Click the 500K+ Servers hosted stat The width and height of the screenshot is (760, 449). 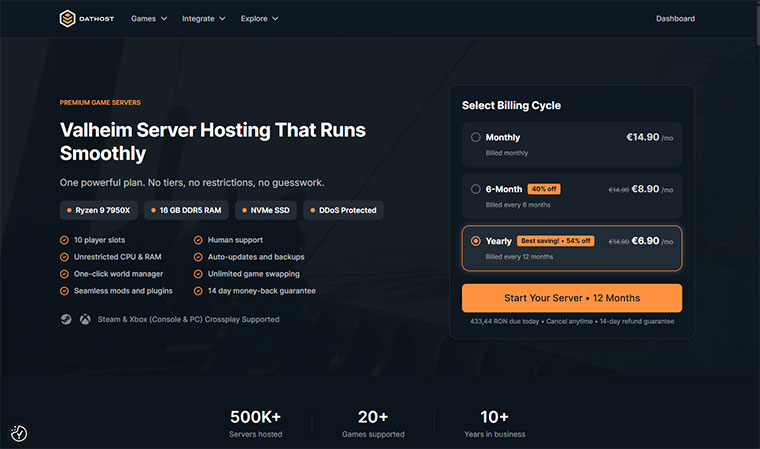point(255,423)
